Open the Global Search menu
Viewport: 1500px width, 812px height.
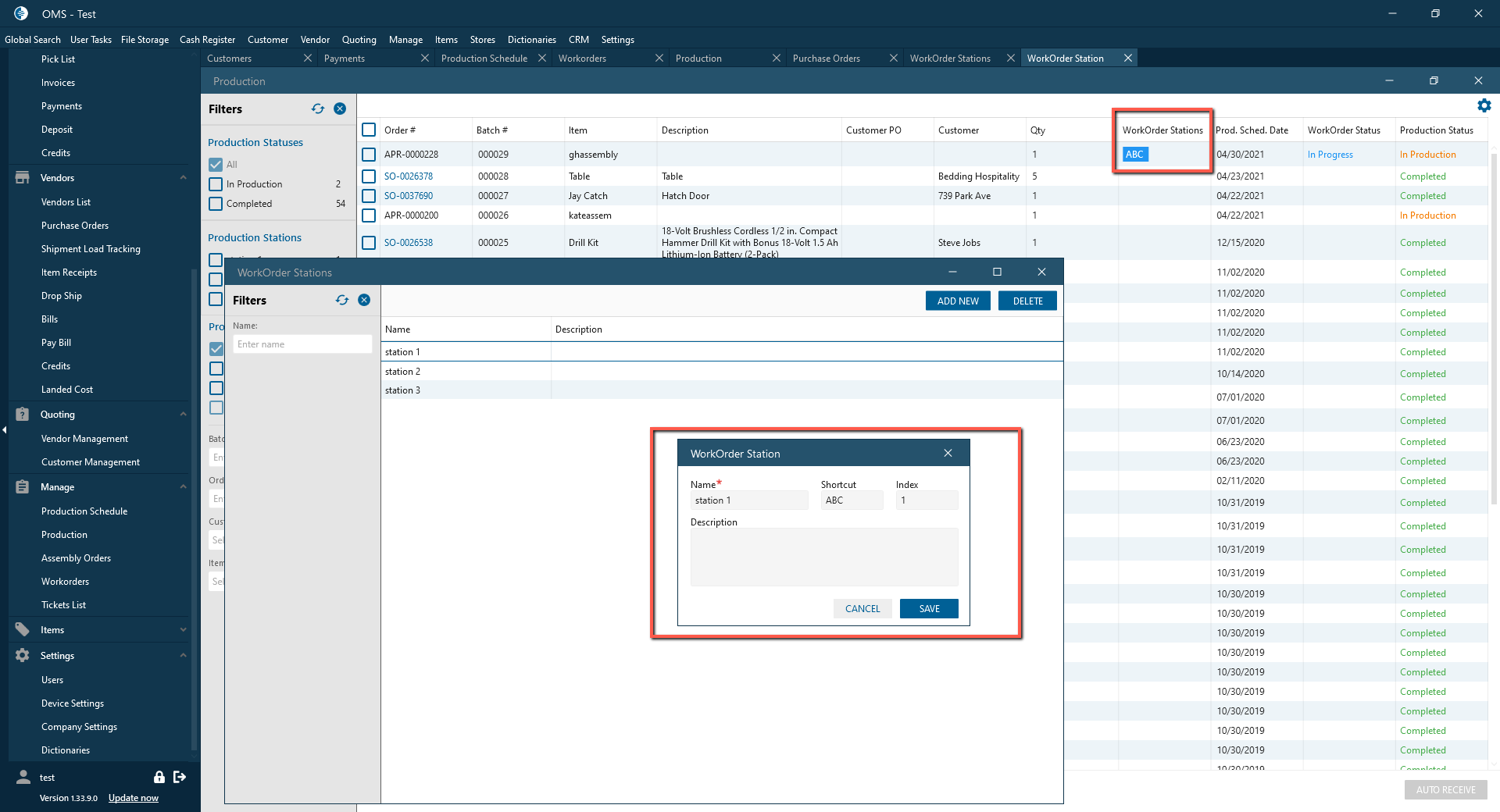(33, 40)
